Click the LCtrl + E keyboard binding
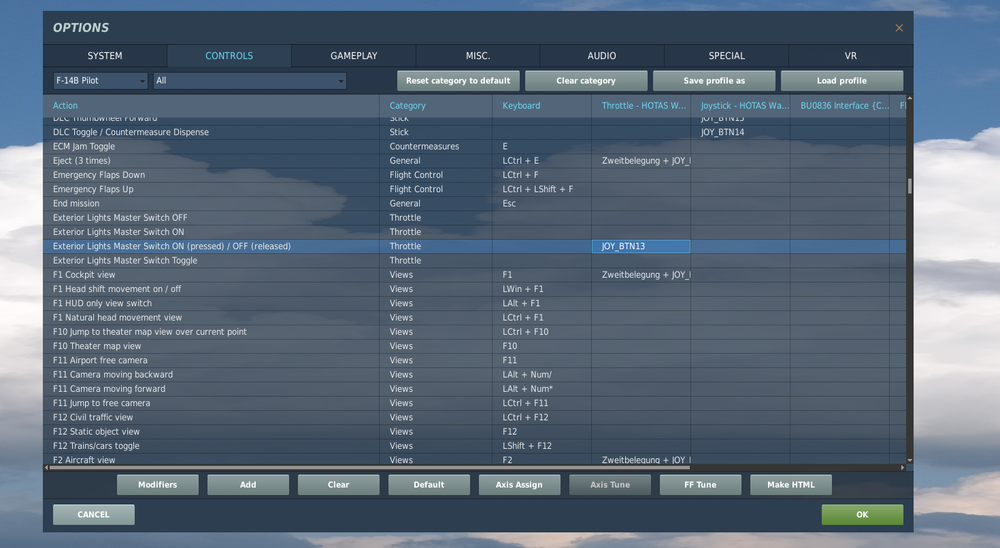Screen dimensions: 1000x548 coord(542,161)
